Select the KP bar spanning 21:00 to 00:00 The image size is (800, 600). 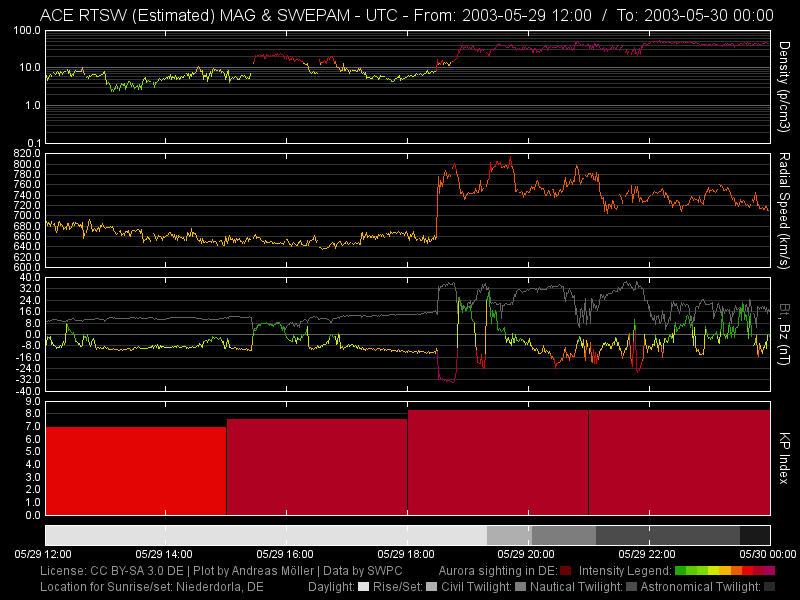[680, 462]
